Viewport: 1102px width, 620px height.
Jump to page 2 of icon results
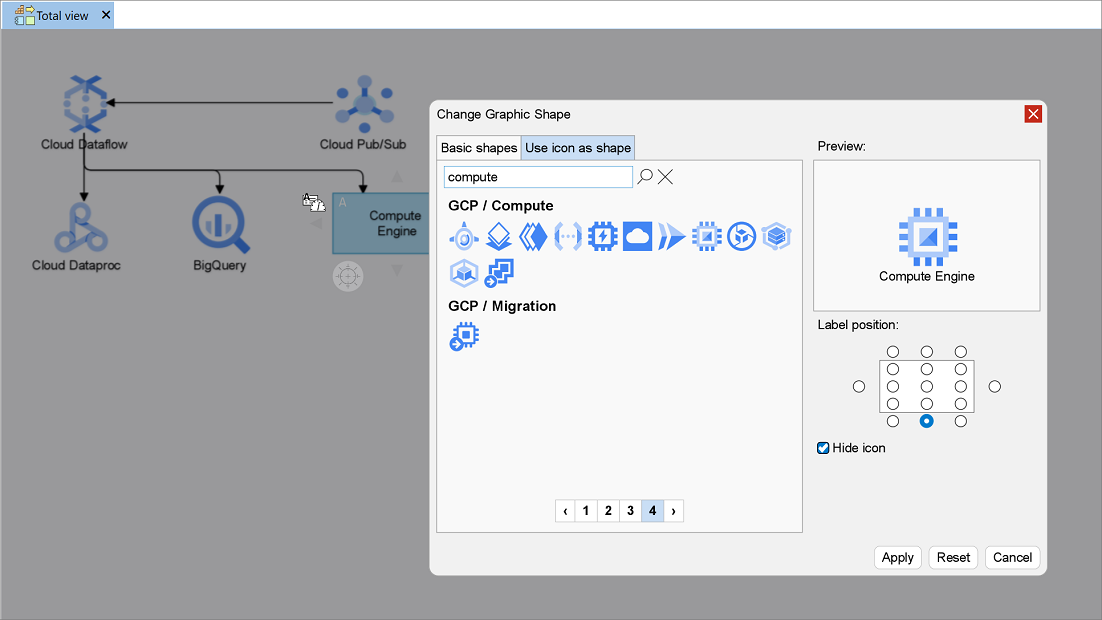[608, 511]
